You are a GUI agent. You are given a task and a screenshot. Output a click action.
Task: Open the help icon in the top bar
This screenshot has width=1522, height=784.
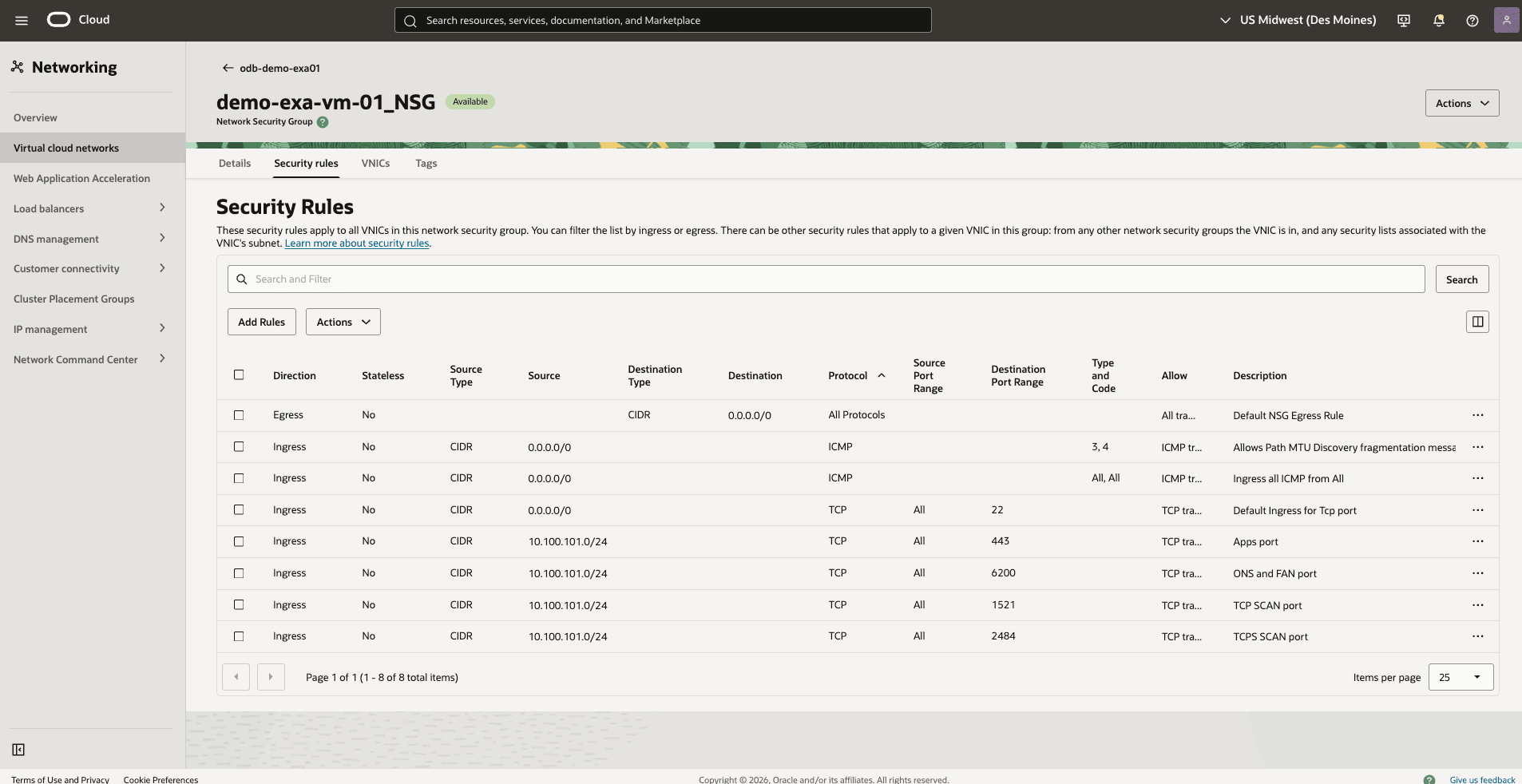[1472, 19]
